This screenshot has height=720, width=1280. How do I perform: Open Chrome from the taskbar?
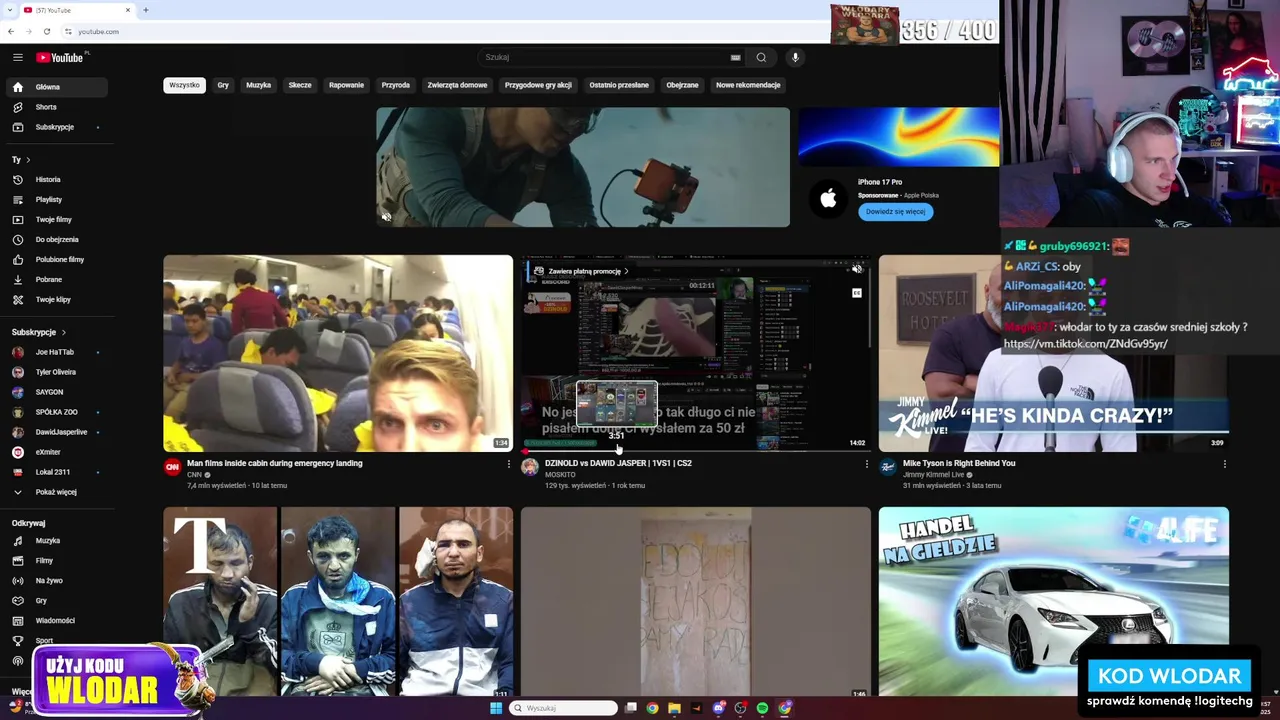click(652, 708)
